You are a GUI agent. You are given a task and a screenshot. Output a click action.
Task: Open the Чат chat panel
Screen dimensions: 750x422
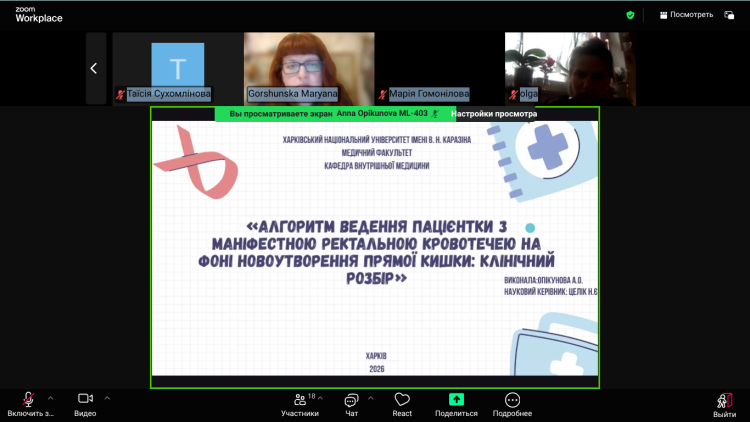click(351, 400)
